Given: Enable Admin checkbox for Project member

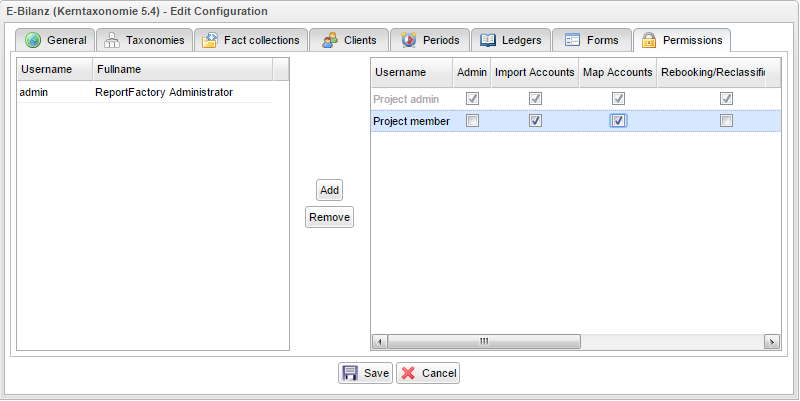Looking at the screenshot, I should [472, 121].
